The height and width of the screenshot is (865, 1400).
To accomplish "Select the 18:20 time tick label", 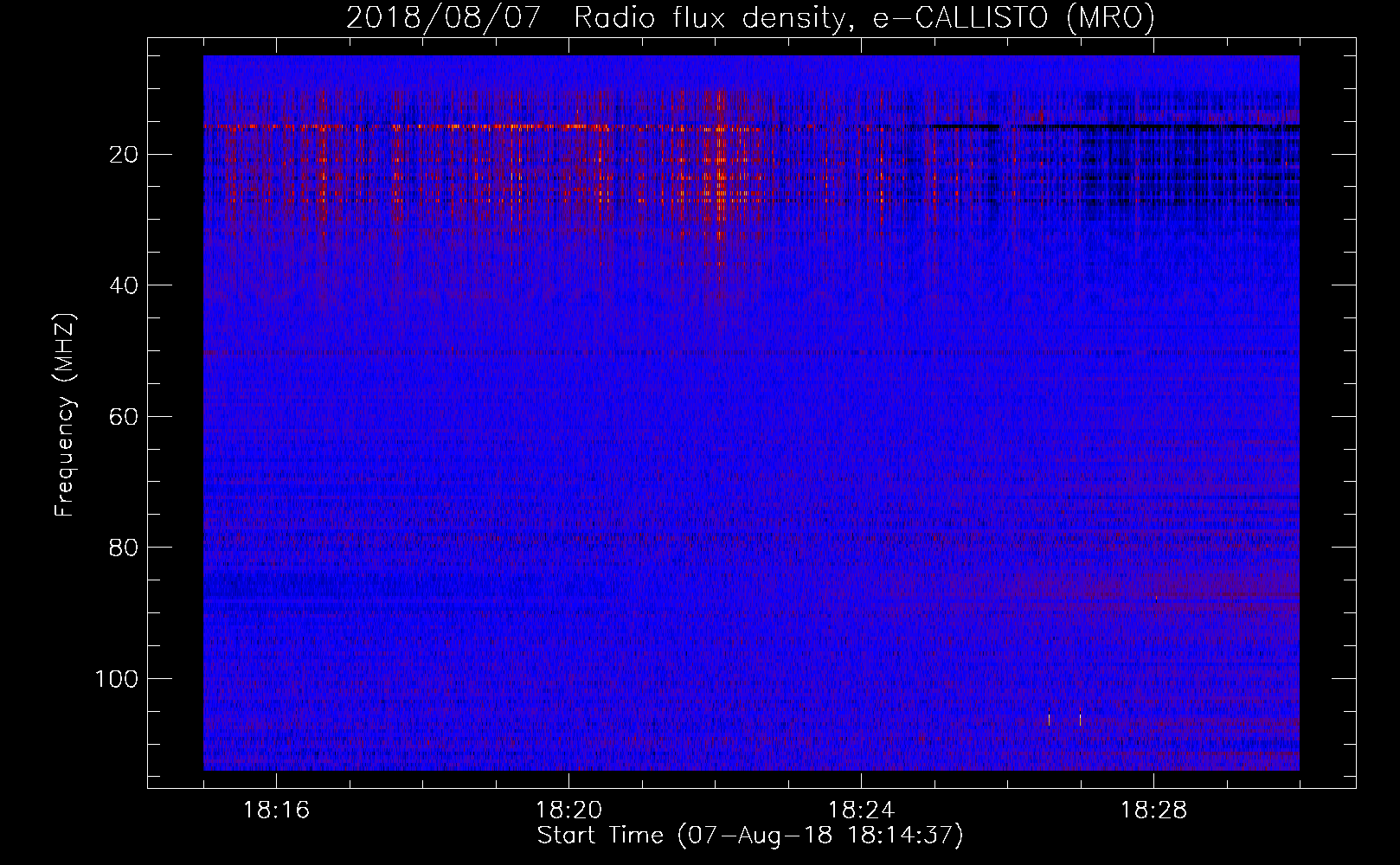I will coord(568,811).
